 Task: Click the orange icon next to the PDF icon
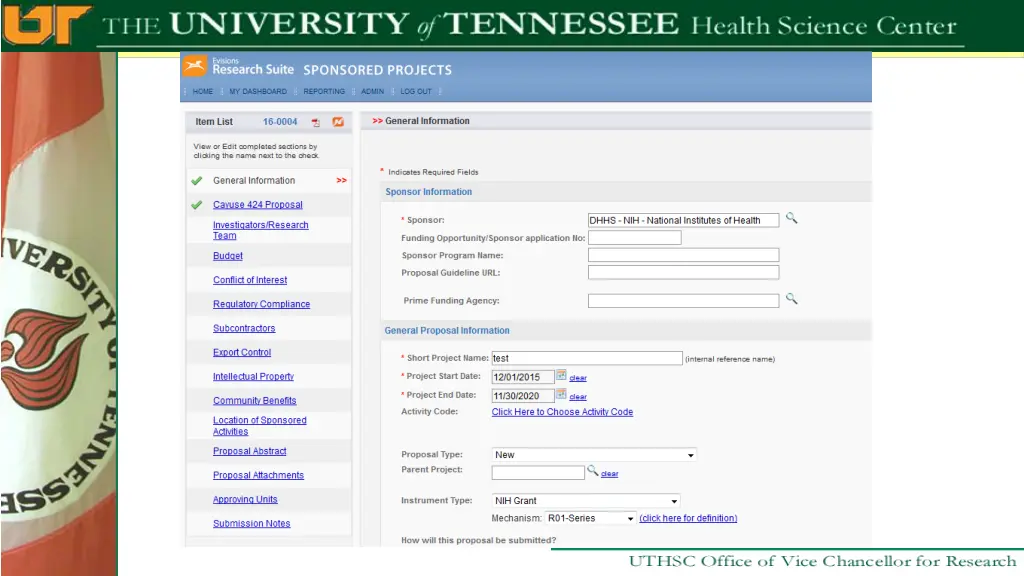pos(338,122)
